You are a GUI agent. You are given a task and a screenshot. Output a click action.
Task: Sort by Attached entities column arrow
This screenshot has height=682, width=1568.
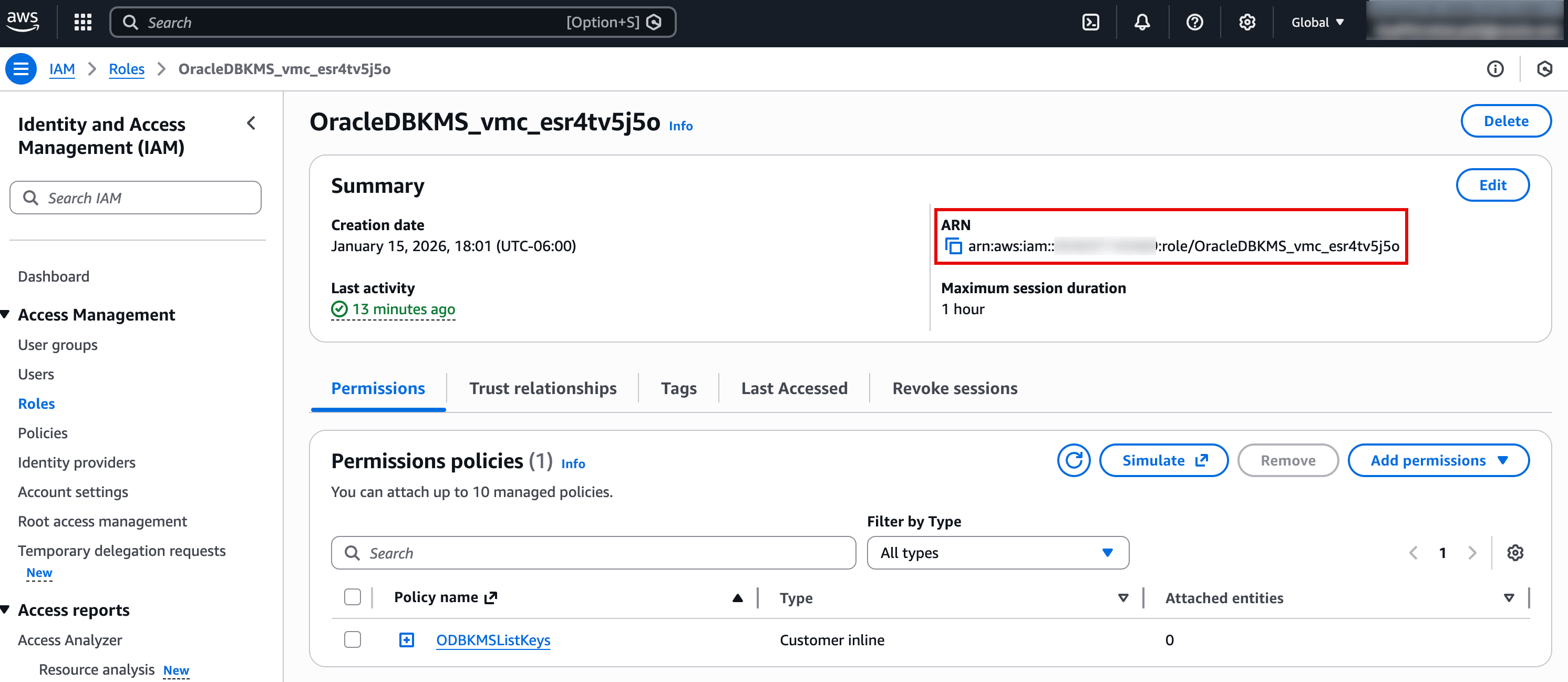click(x=1508, y=597)
